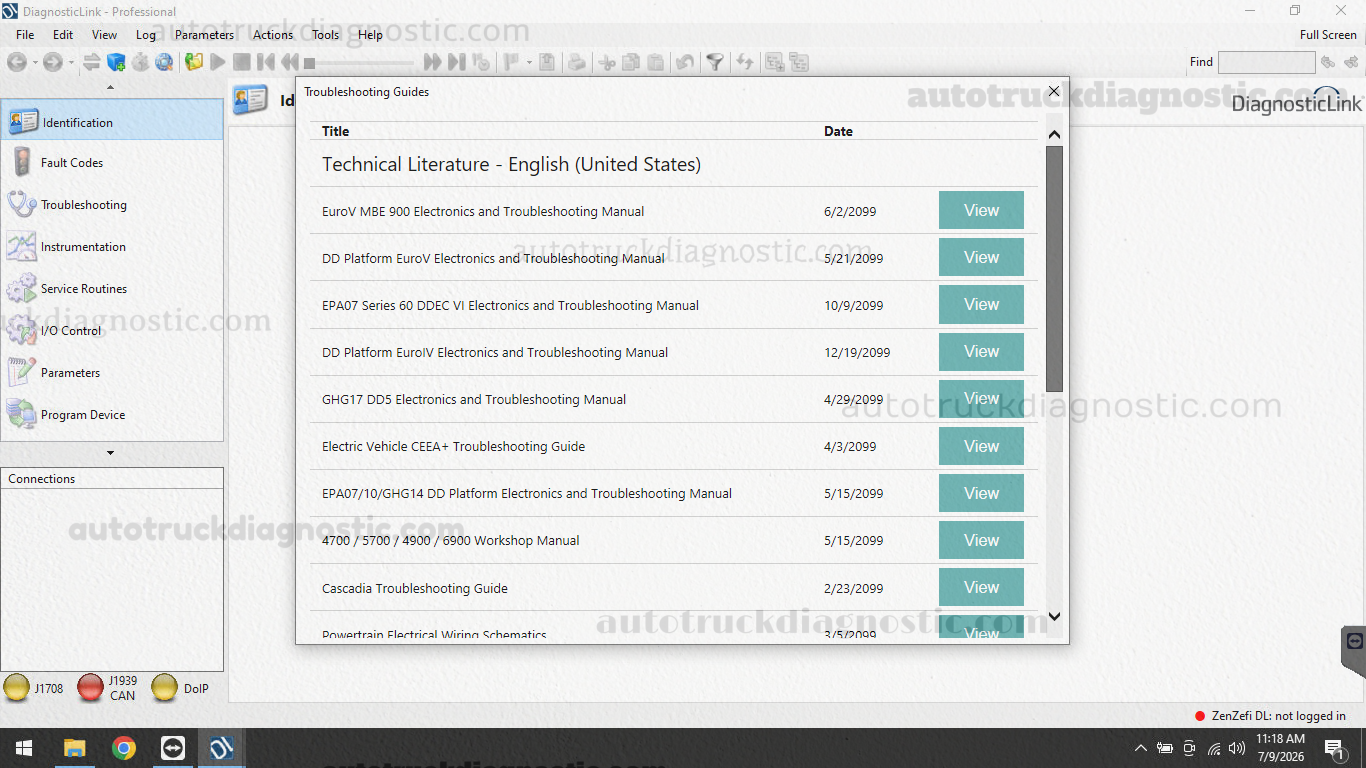
Task: Go to Service Routines
Action: [112, 288]
